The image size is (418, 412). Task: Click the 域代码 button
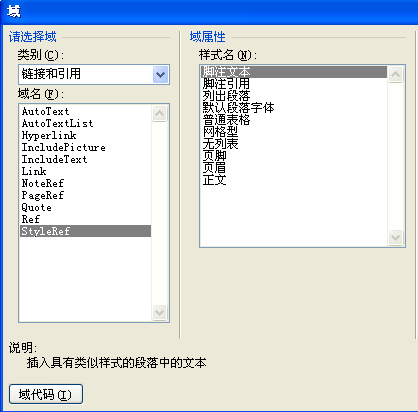click(46, 394)
